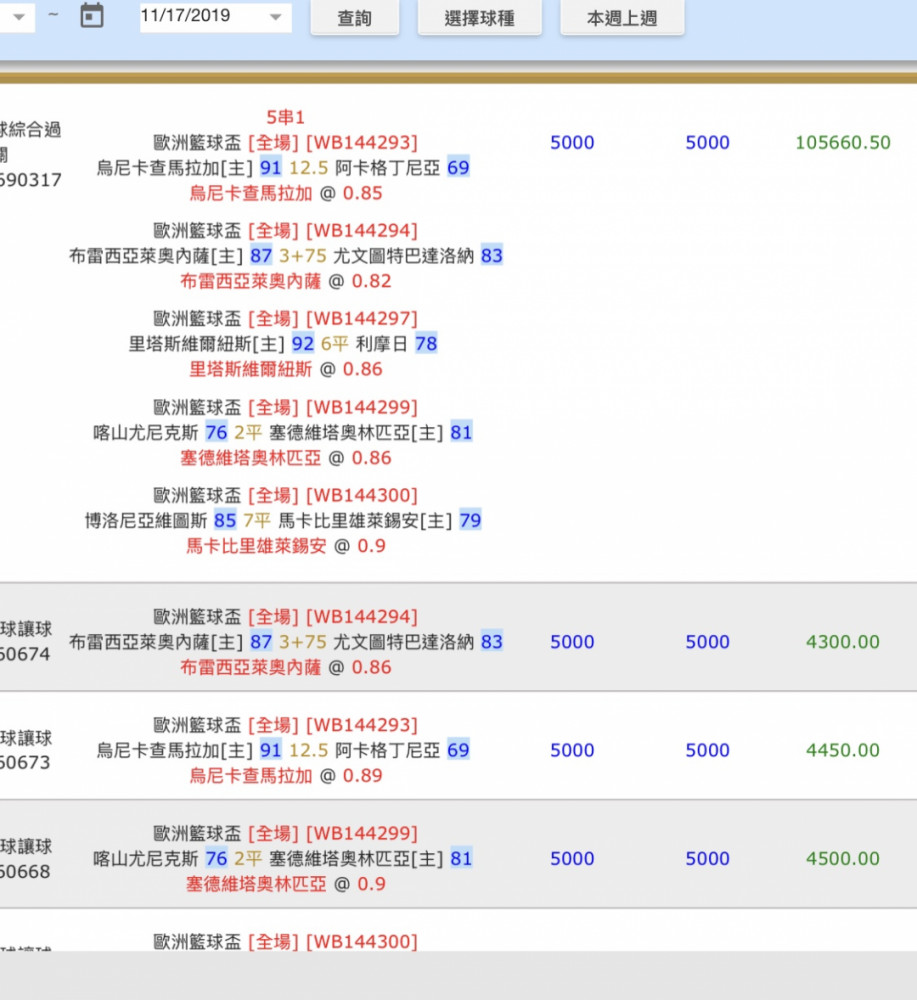Viewport: 917px width, 1000px height.
Task: Select the payout amount 105660.50
Action: tap(842, 142)
